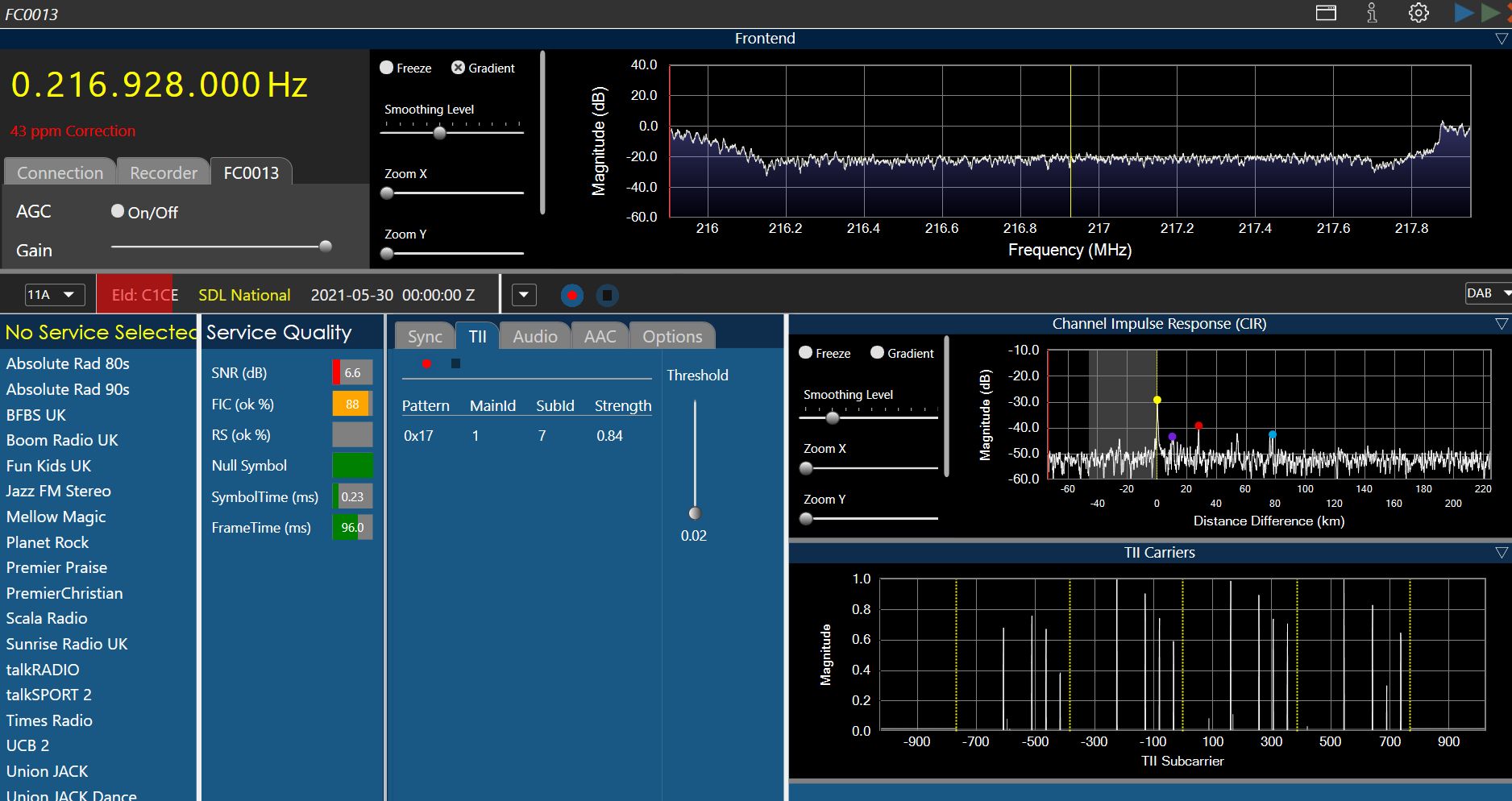
Task: Select Mellow Magic service
Action: [x=56, y=517]
